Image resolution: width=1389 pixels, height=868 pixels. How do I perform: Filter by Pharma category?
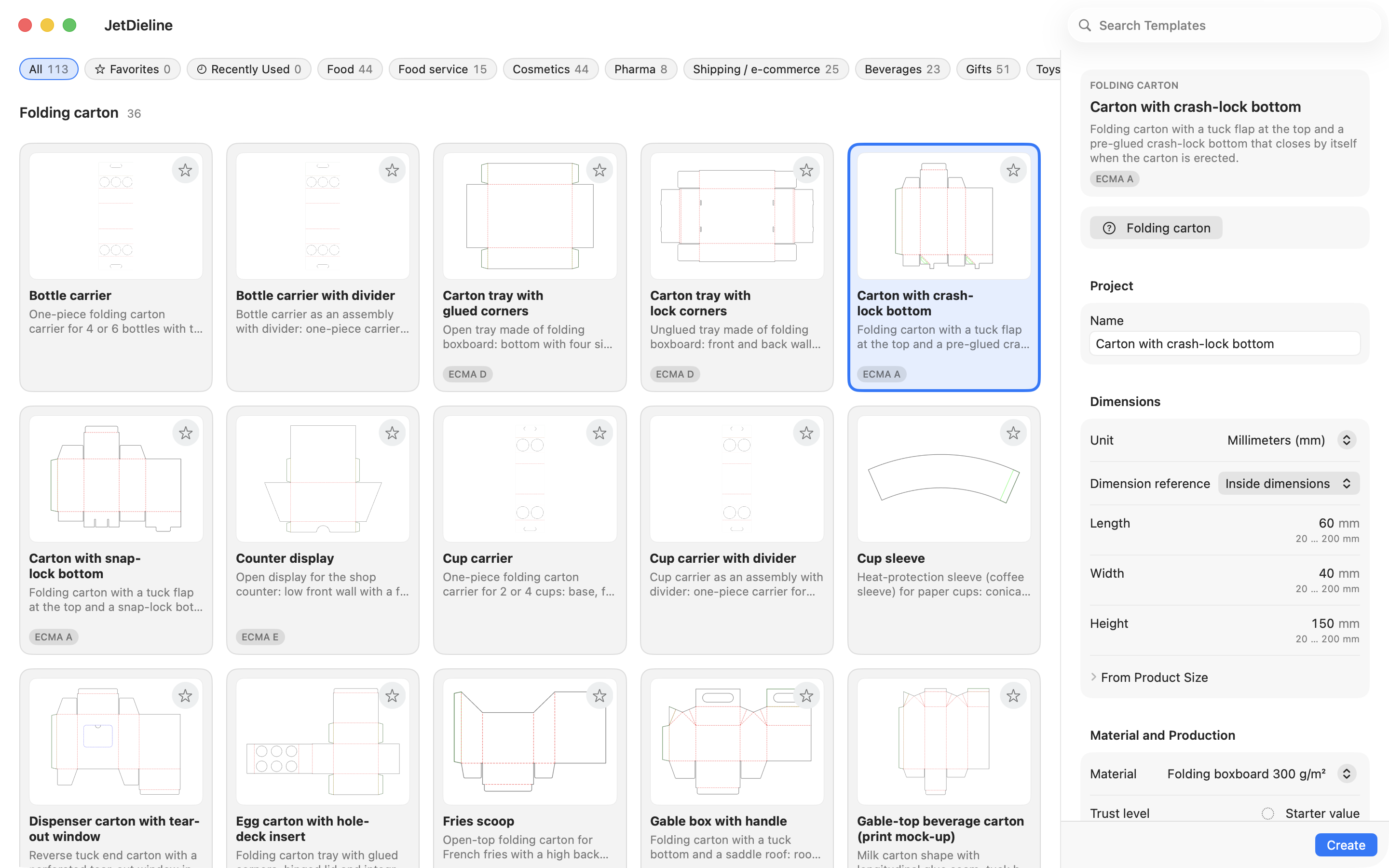pyautogui.click(x=640, y=69)
